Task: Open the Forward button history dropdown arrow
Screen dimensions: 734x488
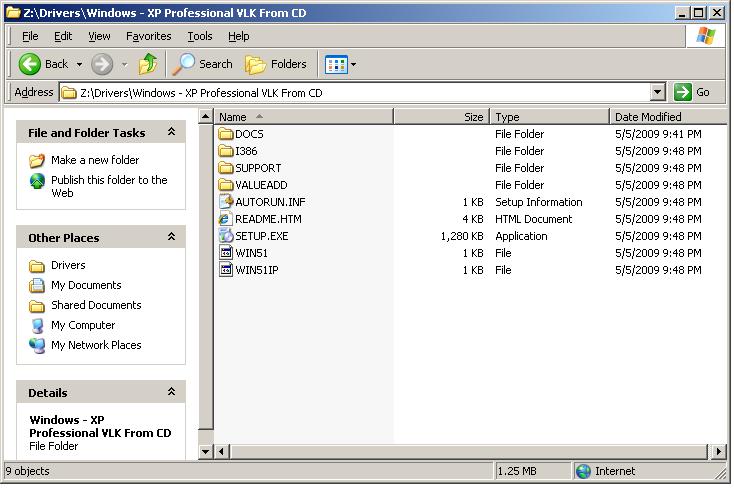Action: click(x=124, y=64)
